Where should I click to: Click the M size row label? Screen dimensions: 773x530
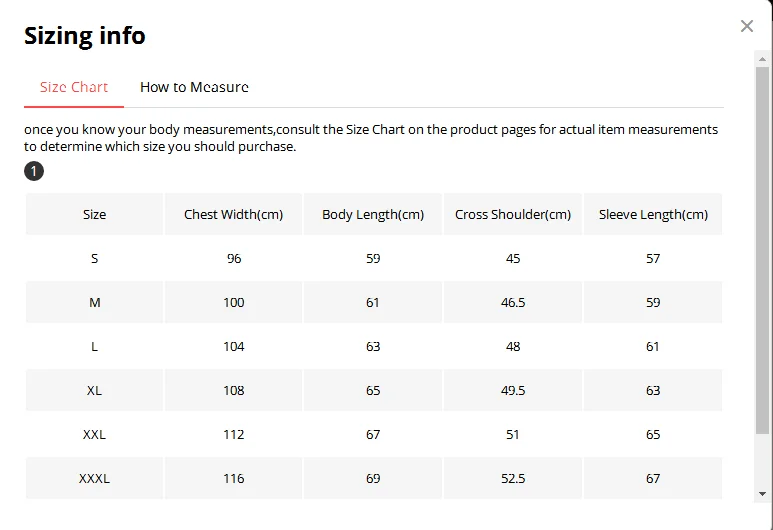point(95,302)
